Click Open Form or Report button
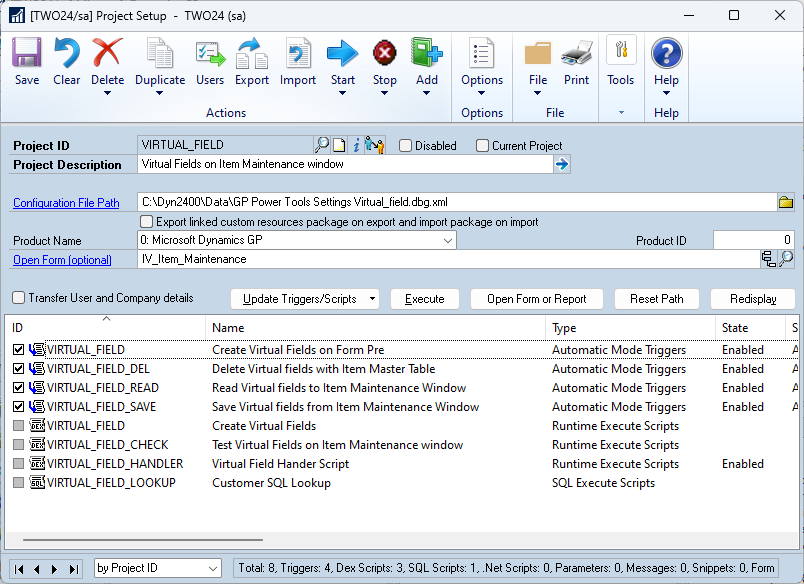Viewport: 804px width, 584px height. coord(536,299)
